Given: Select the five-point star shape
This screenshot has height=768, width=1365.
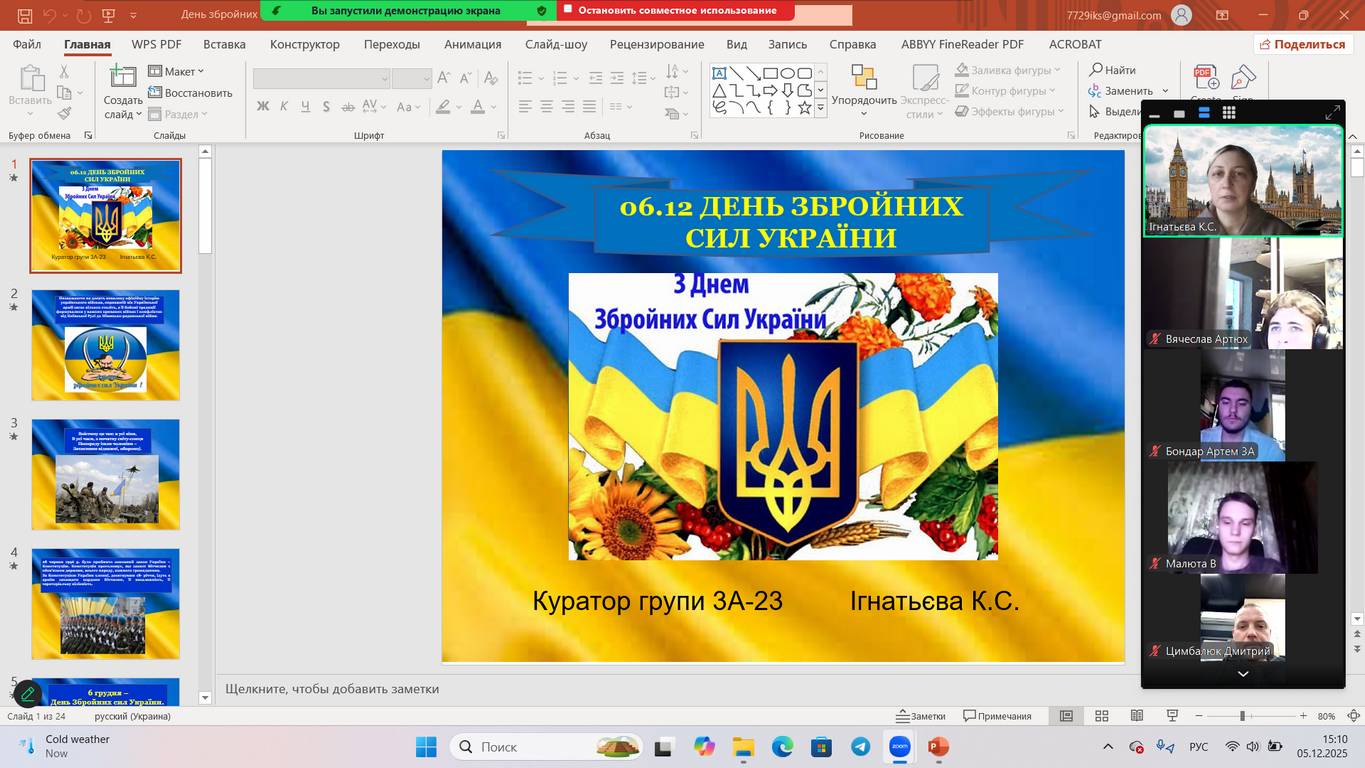Looking at the screenshot, I should tap(804, 107).
